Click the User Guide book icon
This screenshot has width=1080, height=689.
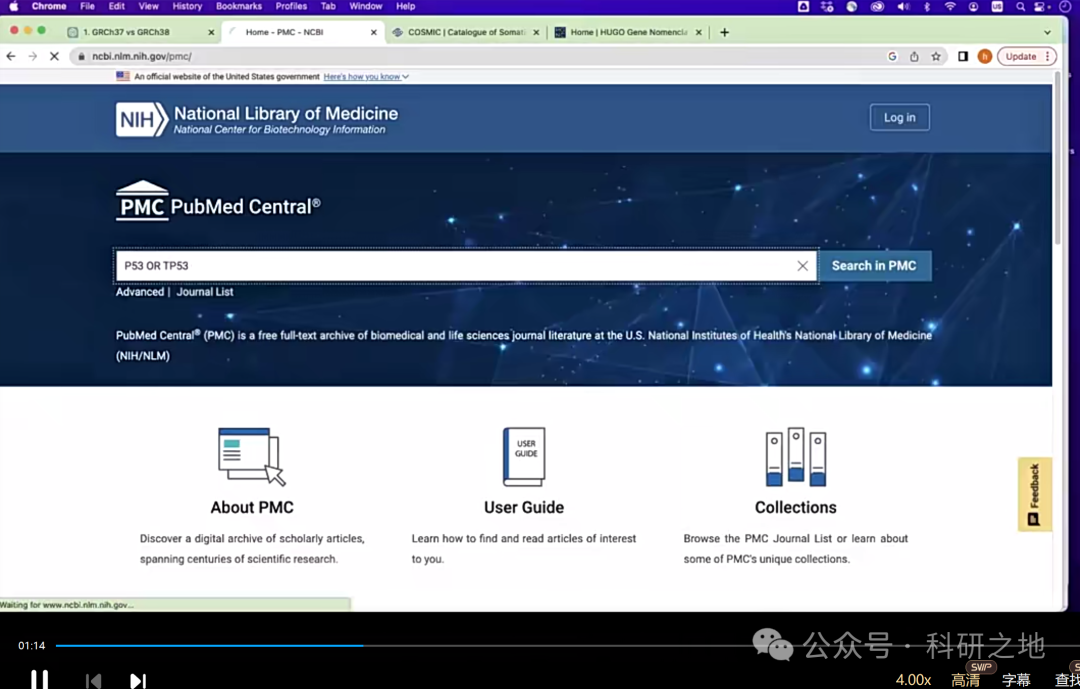[523, 457]
